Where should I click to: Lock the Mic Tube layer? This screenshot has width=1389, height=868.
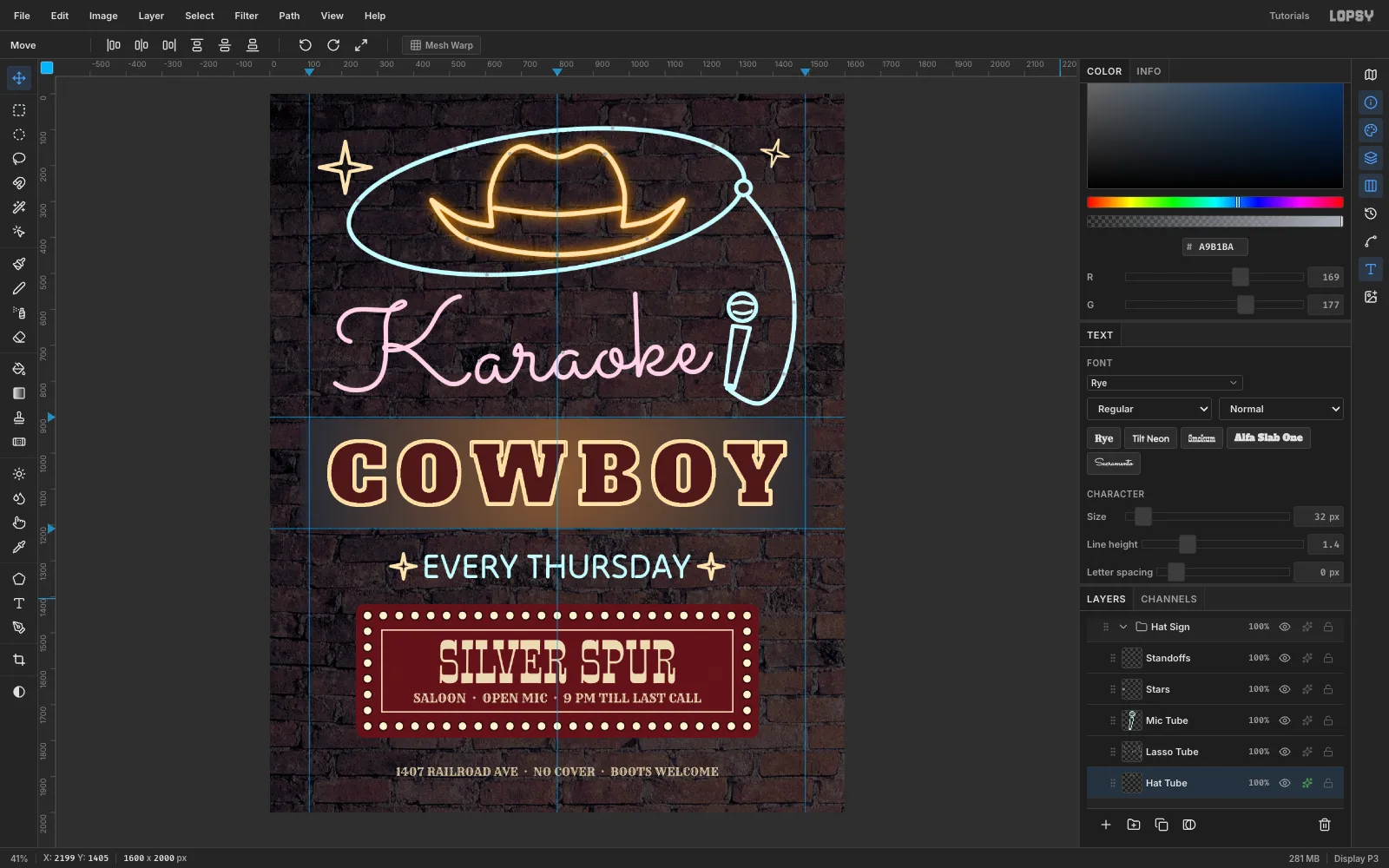click(x=1328, y=720)
